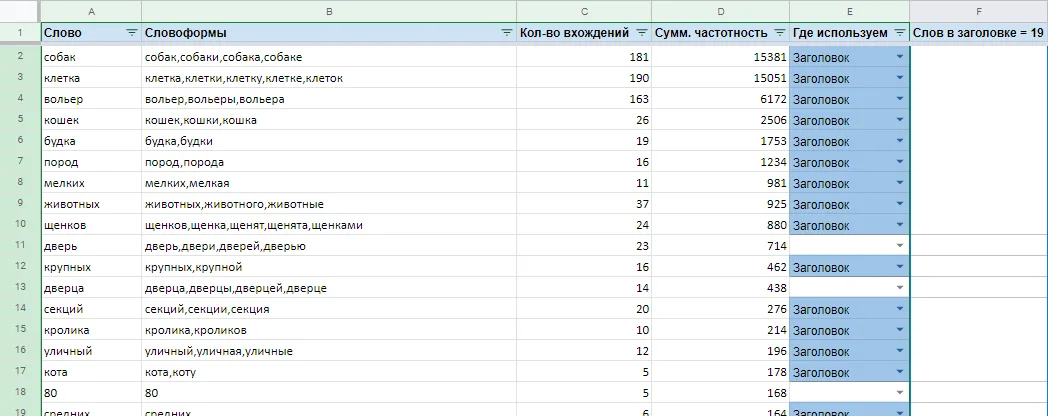1048x416 pixels.
Task: Open filter icon in Слово header
Action: tap(132, 33)
